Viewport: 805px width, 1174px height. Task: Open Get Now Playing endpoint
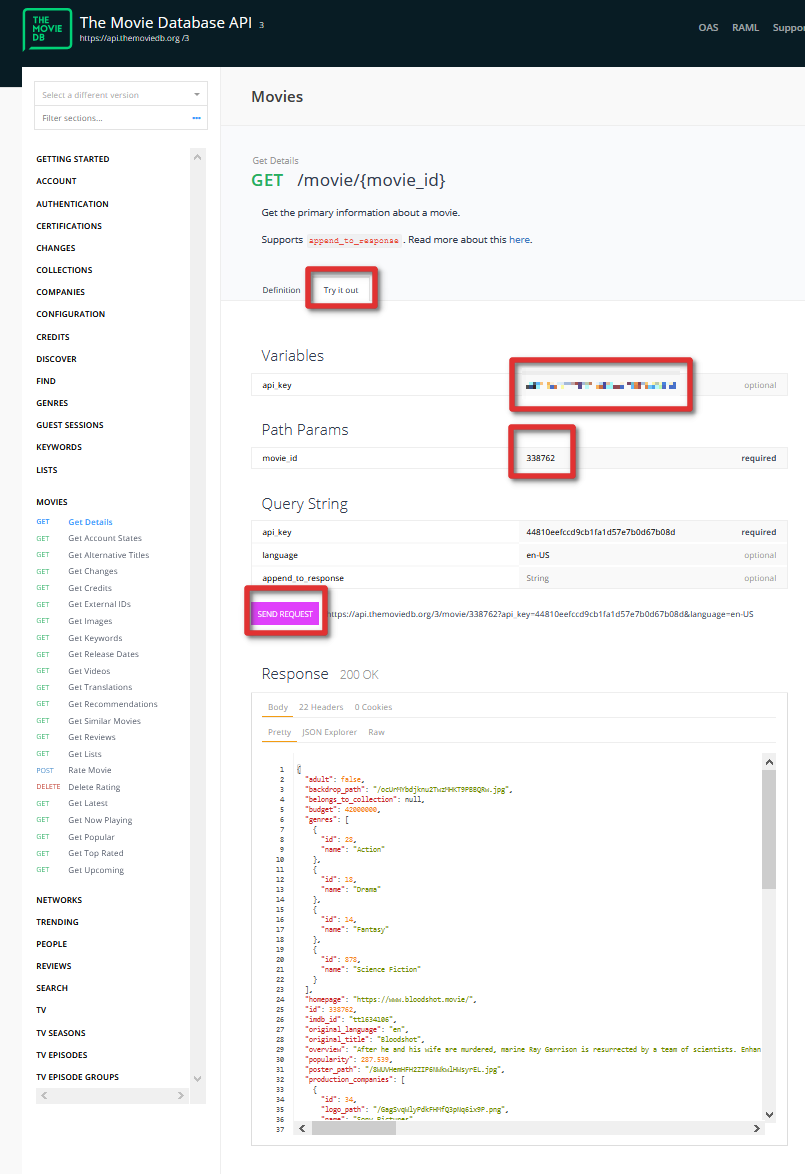tap(100, 820)
